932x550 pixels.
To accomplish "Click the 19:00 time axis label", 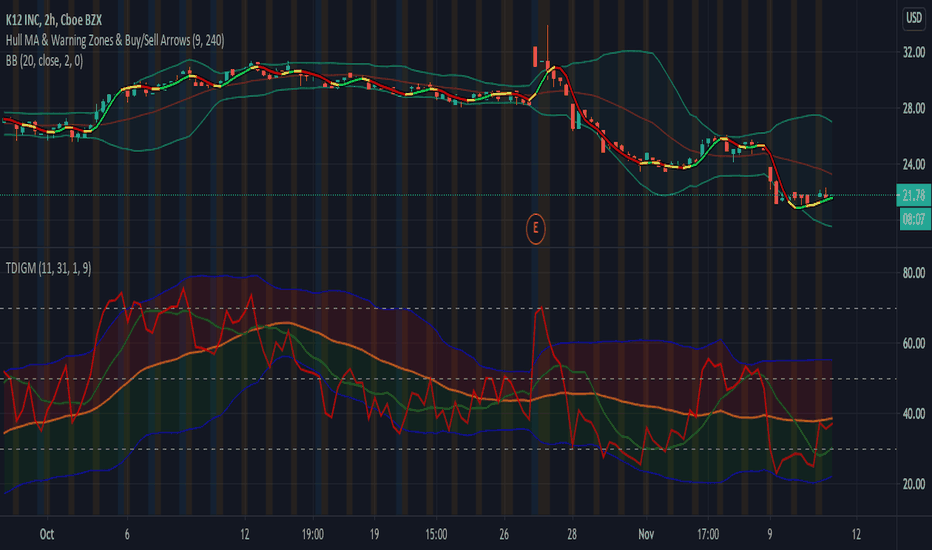I will 313,534.
